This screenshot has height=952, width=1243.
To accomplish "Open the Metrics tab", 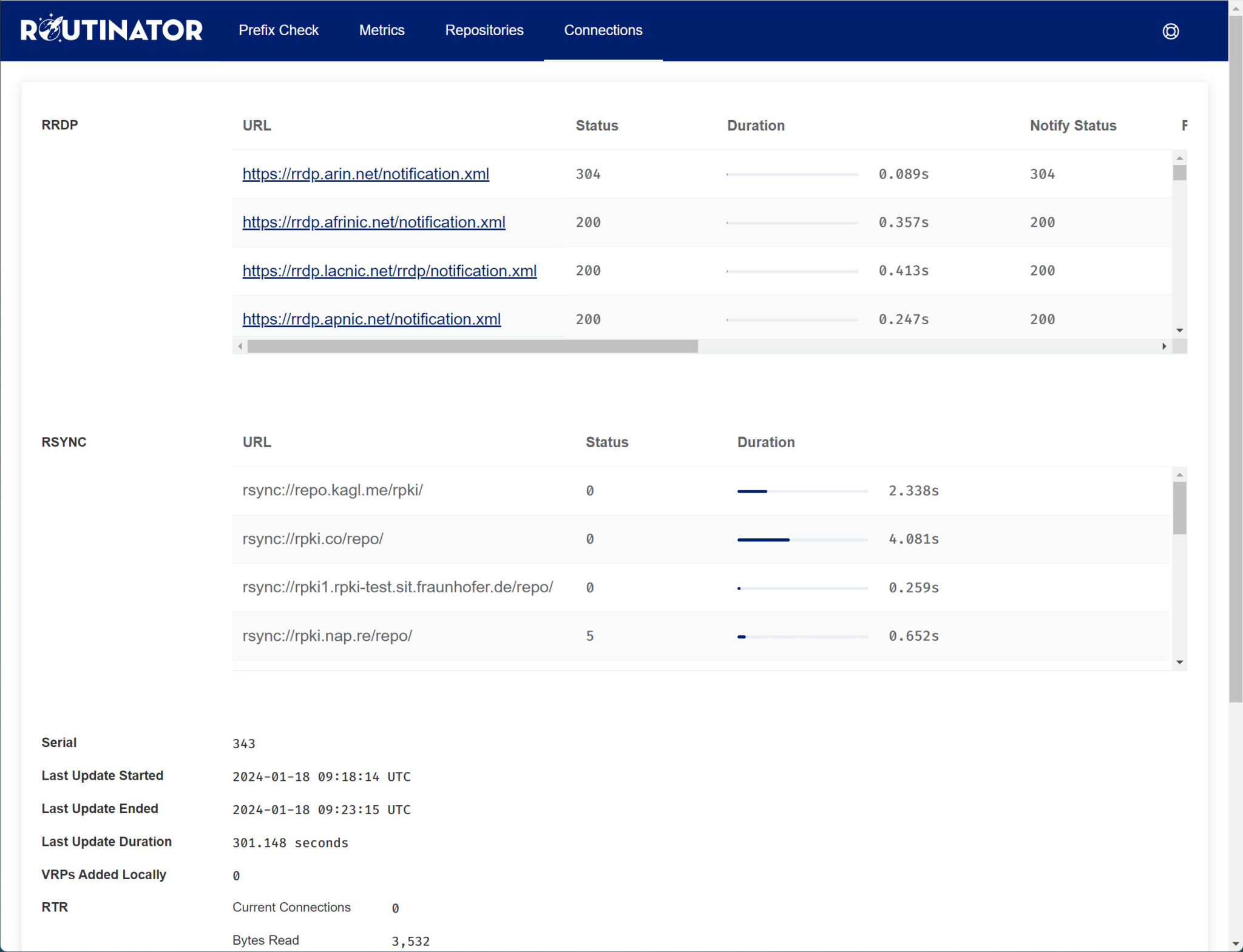I will pyautogui.click(x=382, y=30).
